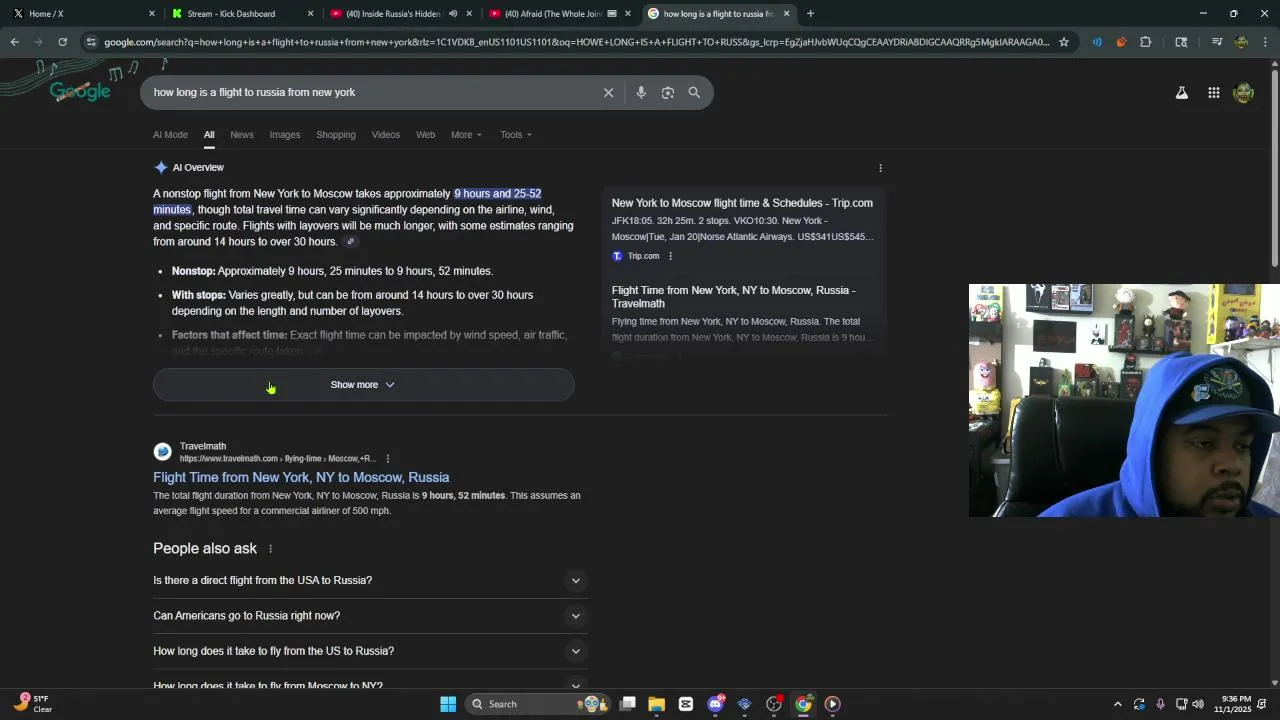Click the Google logo
The image size is (1280, 720).
[80, 92]
